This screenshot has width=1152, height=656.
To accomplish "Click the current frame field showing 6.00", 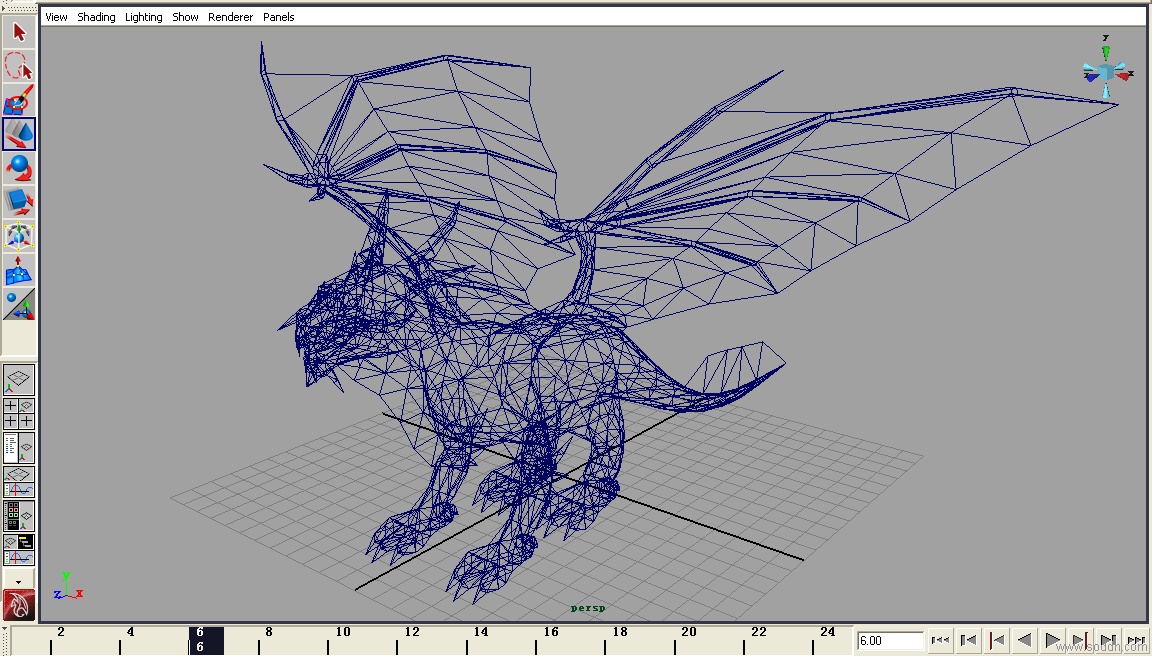I will pyautogui.click(x=889, y=640).
